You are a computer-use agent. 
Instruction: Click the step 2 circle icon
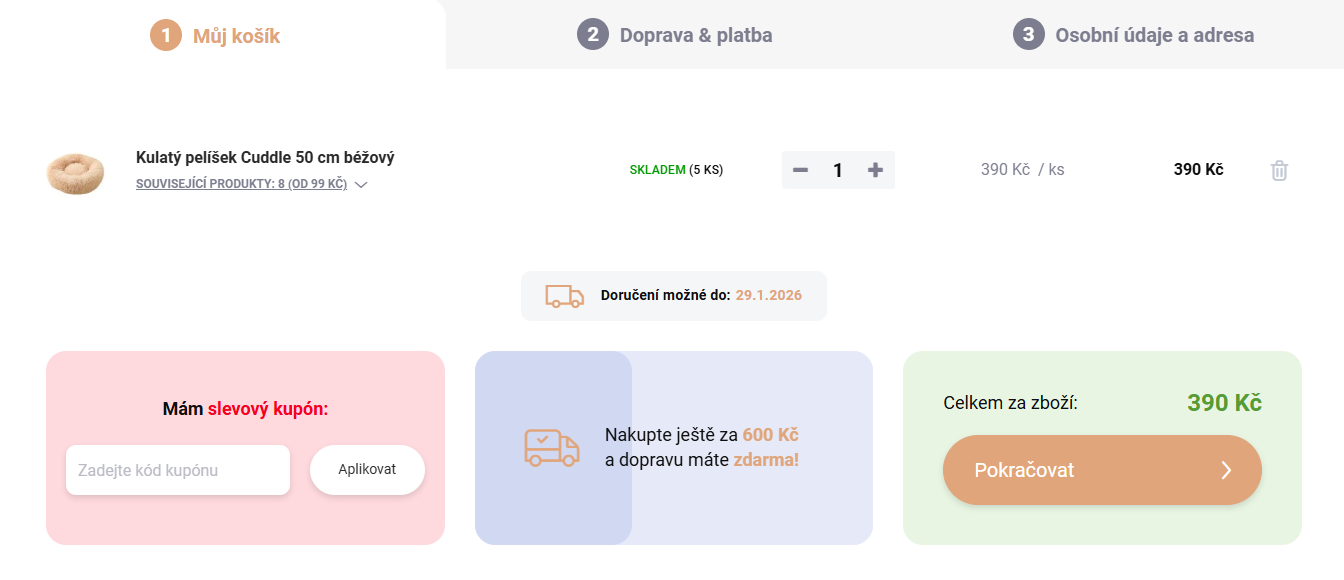tap(593, 35)
